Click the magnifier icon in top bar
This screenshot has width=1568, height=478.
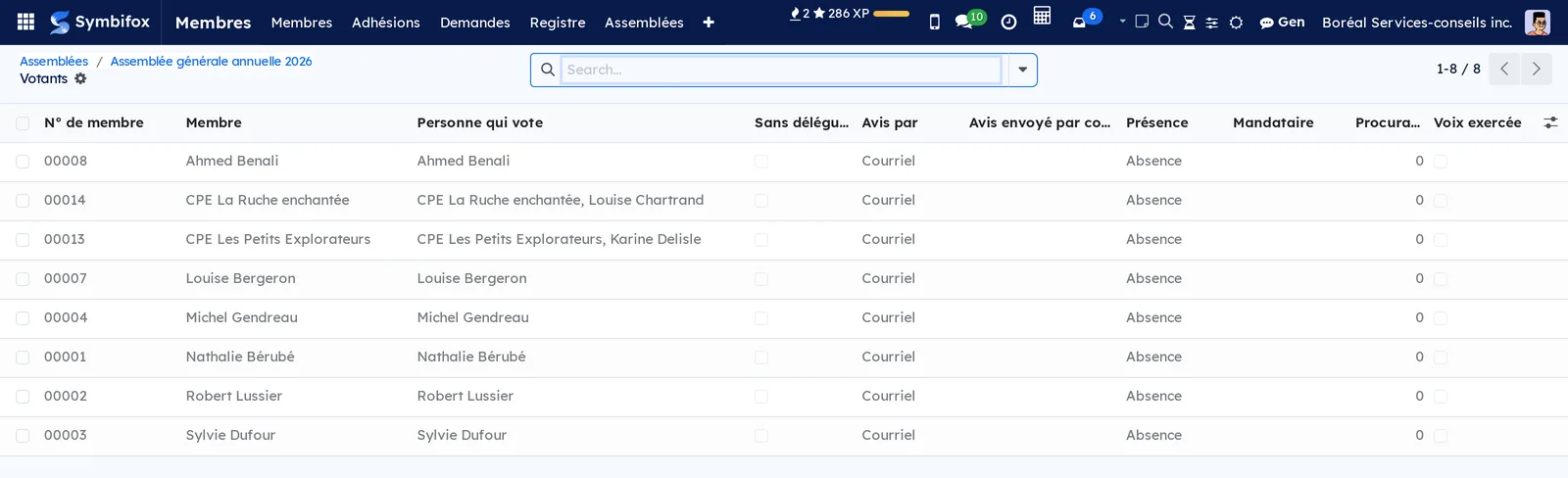click(1165, 22)
